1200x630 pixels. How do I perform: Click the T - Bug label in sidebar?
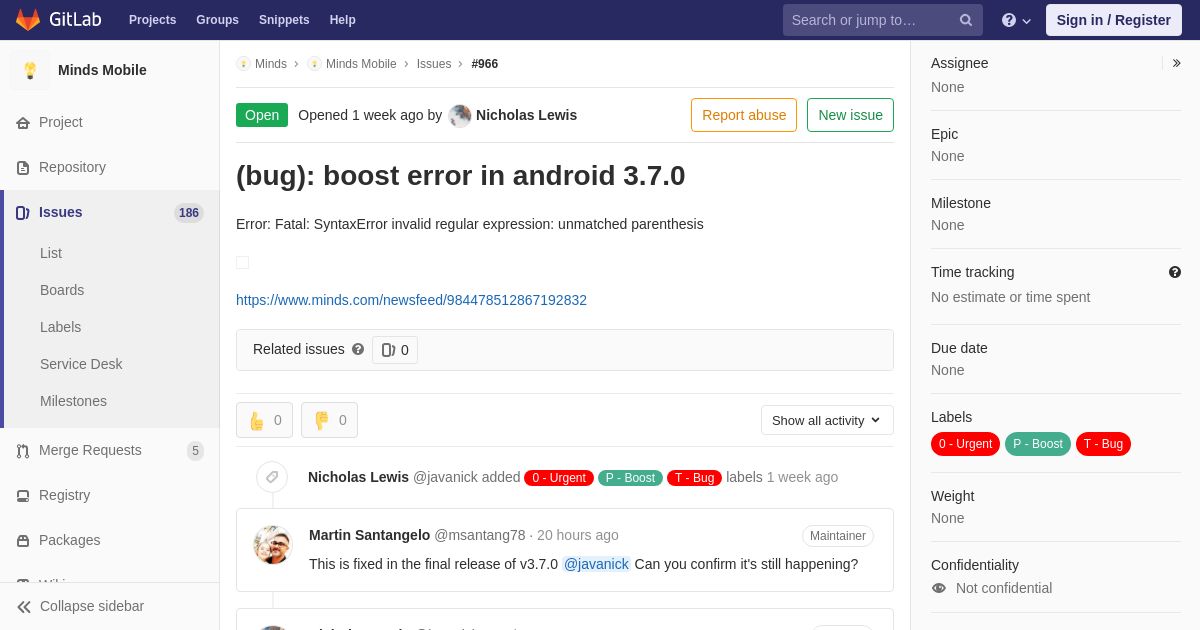[x=1103, y=444]
